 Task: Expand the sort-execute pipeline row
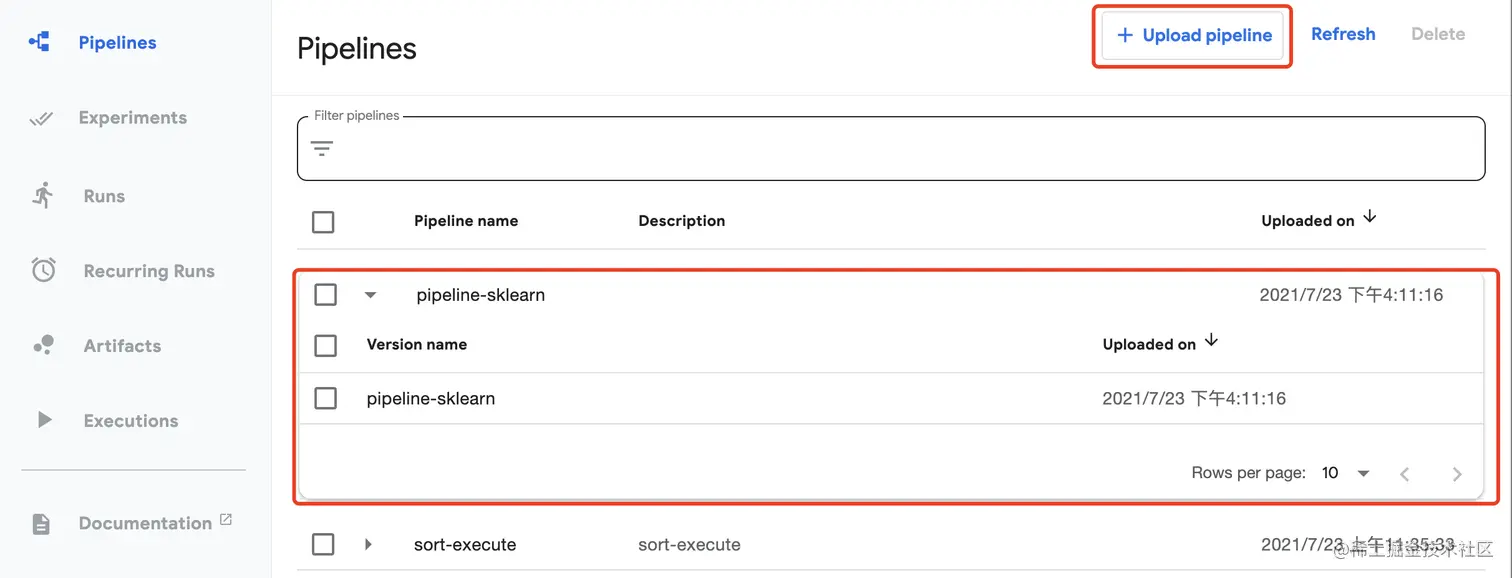[368, 545]
